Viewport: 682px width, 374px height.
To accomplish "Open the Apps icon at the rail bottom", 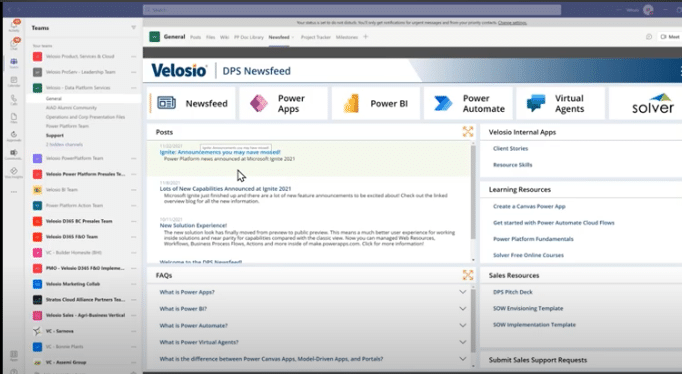I will [x=14, y=355].
